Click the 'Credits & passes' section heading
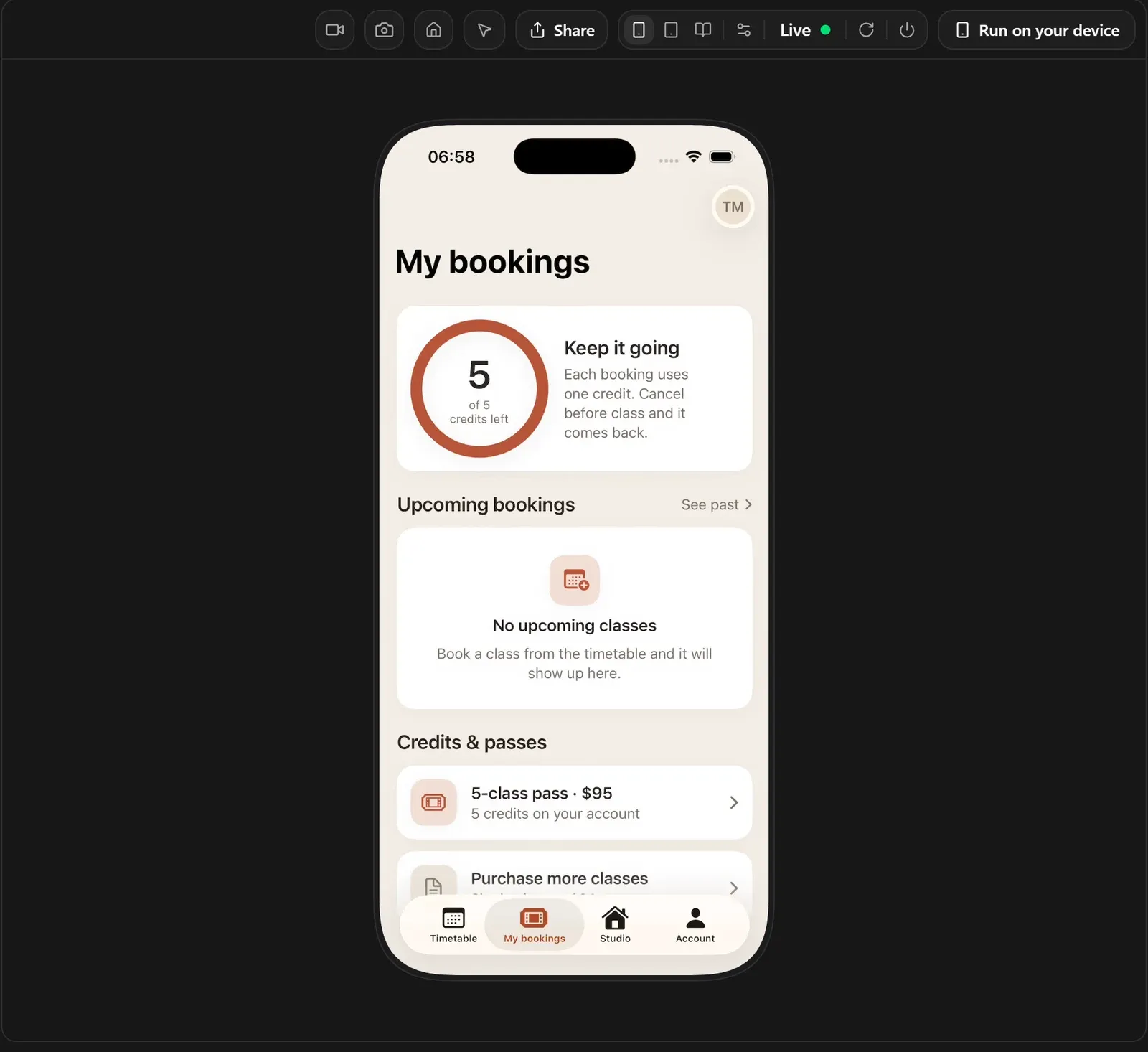The height and width of the screenshot is (1052, 1148). click(x=472, y=742)
